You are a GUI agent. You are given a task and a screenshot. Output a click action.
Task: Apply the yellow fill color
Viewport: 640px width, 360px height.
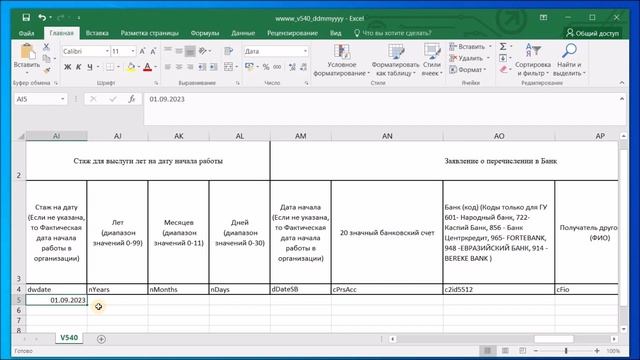[x=131, y=67]
